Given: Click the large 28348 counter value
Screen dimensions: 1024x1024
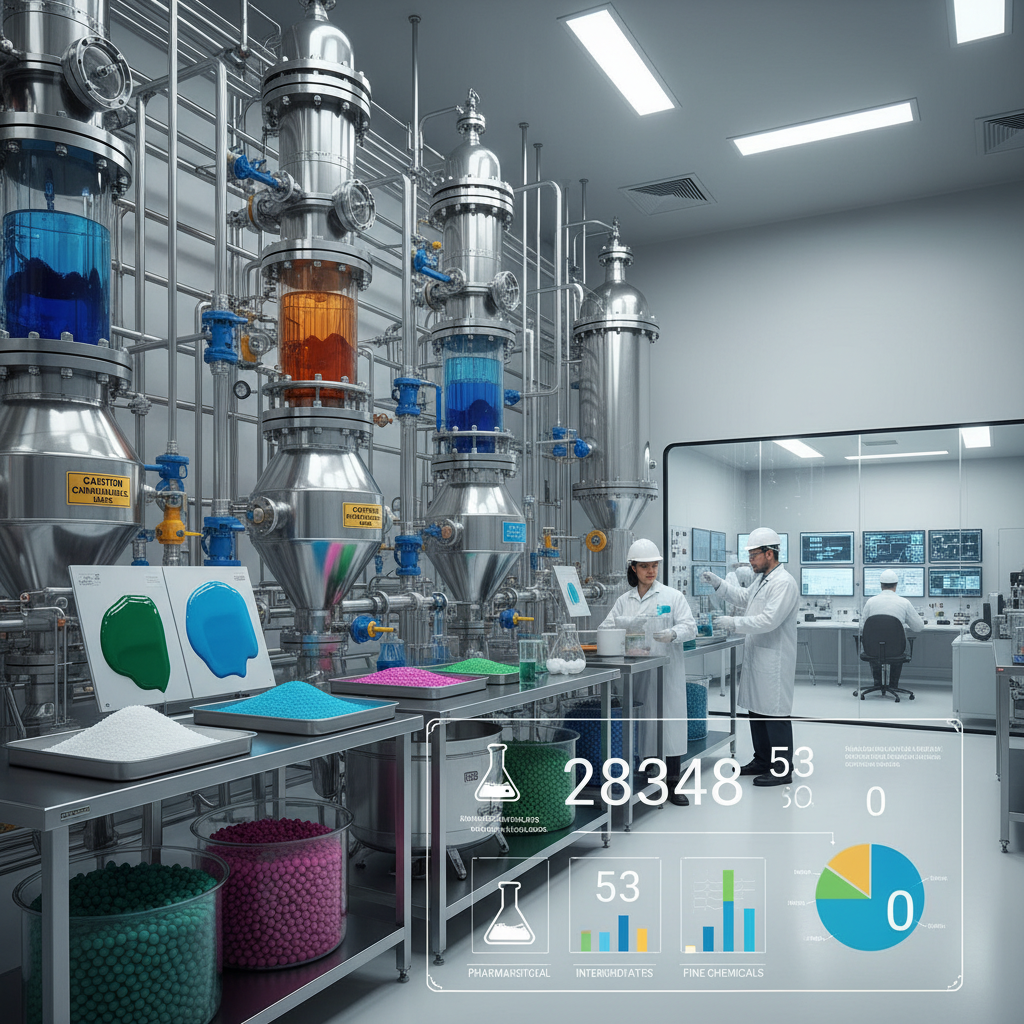Looking at the screenshot, I should coord(653,782).
